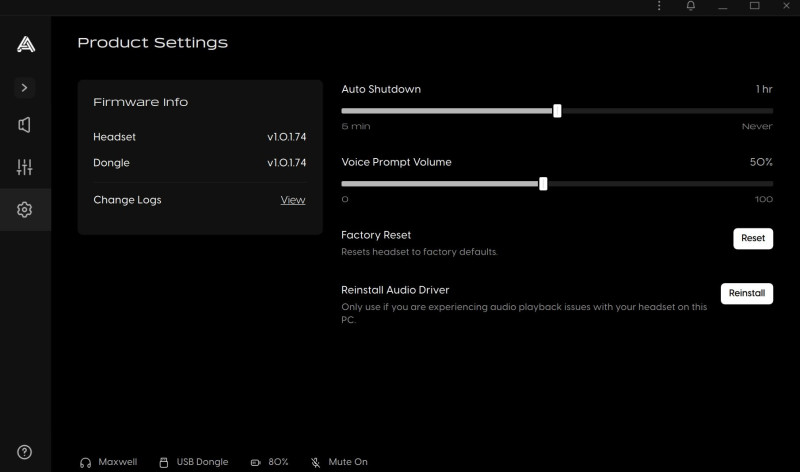Click the Audeze logo icon
The width and height of the screenshot is (800, 472).
(x=25, y=43)
